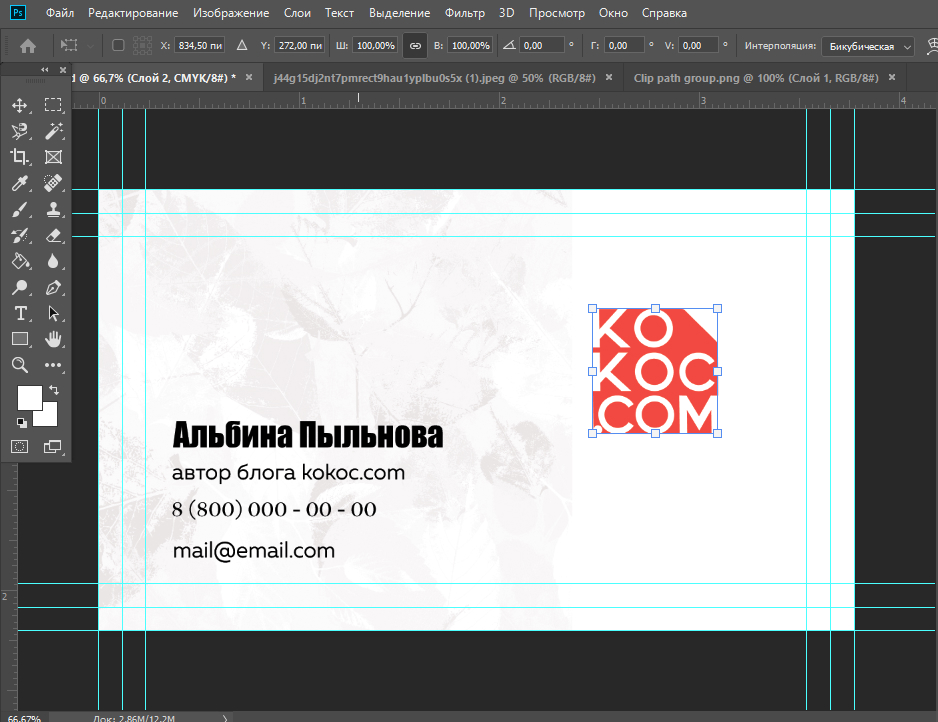Select the Horizontal Type tool

tap(19, 313)
